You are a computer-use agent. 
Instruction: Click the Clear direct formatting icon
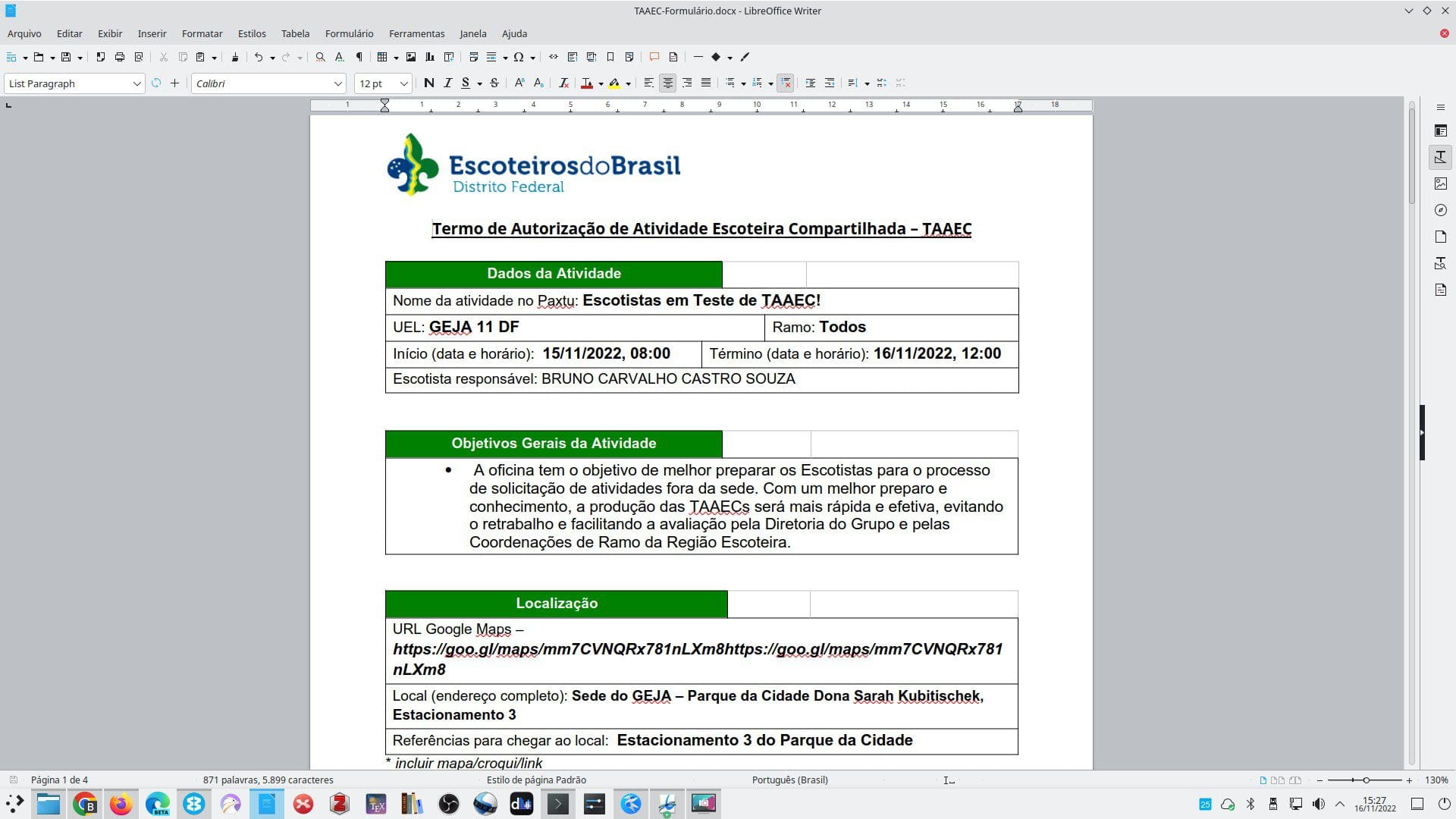(x=563, y=83)
